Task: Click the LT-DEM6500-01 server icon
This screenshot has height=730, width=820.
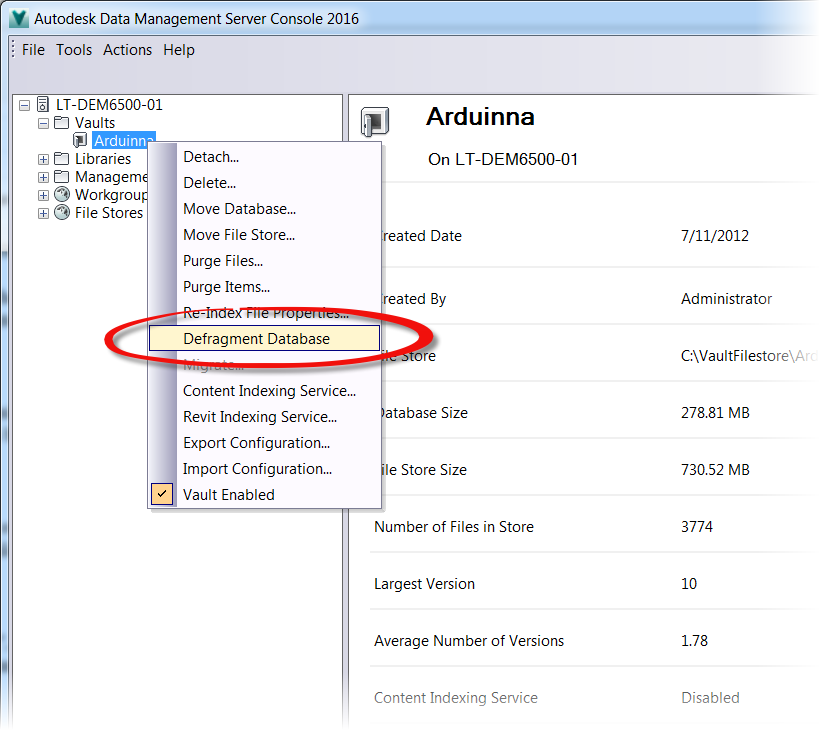Action: (x=43, y=105)
